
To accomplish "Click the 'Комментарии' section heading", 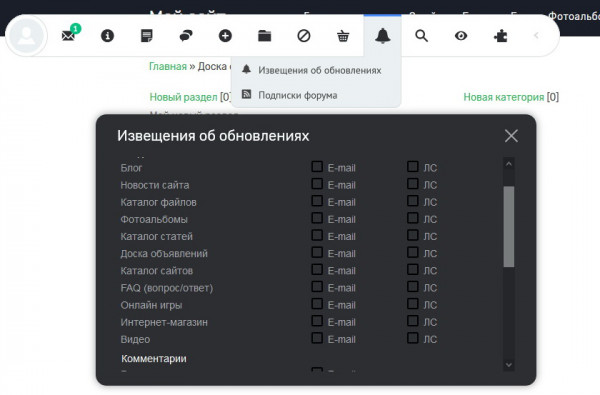I will point(154,359).
